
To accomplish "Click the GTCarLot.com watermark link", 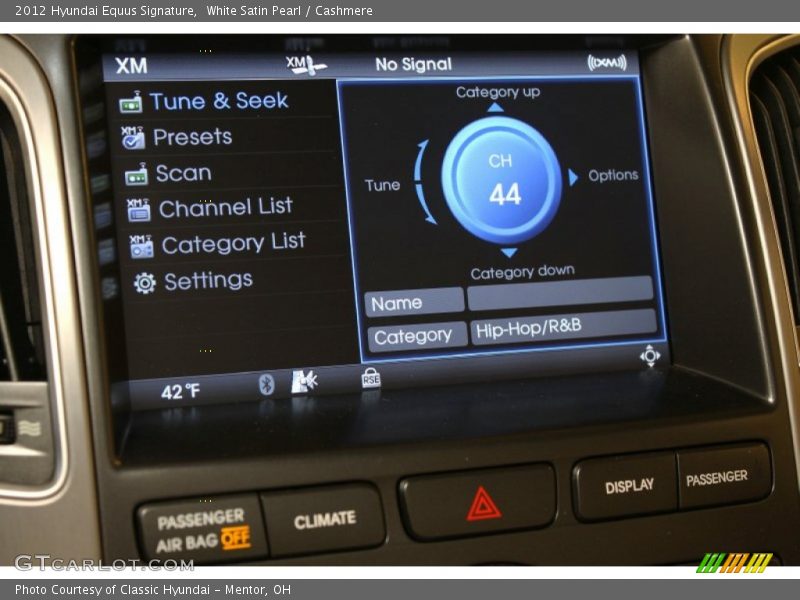I will coord(104,563).
